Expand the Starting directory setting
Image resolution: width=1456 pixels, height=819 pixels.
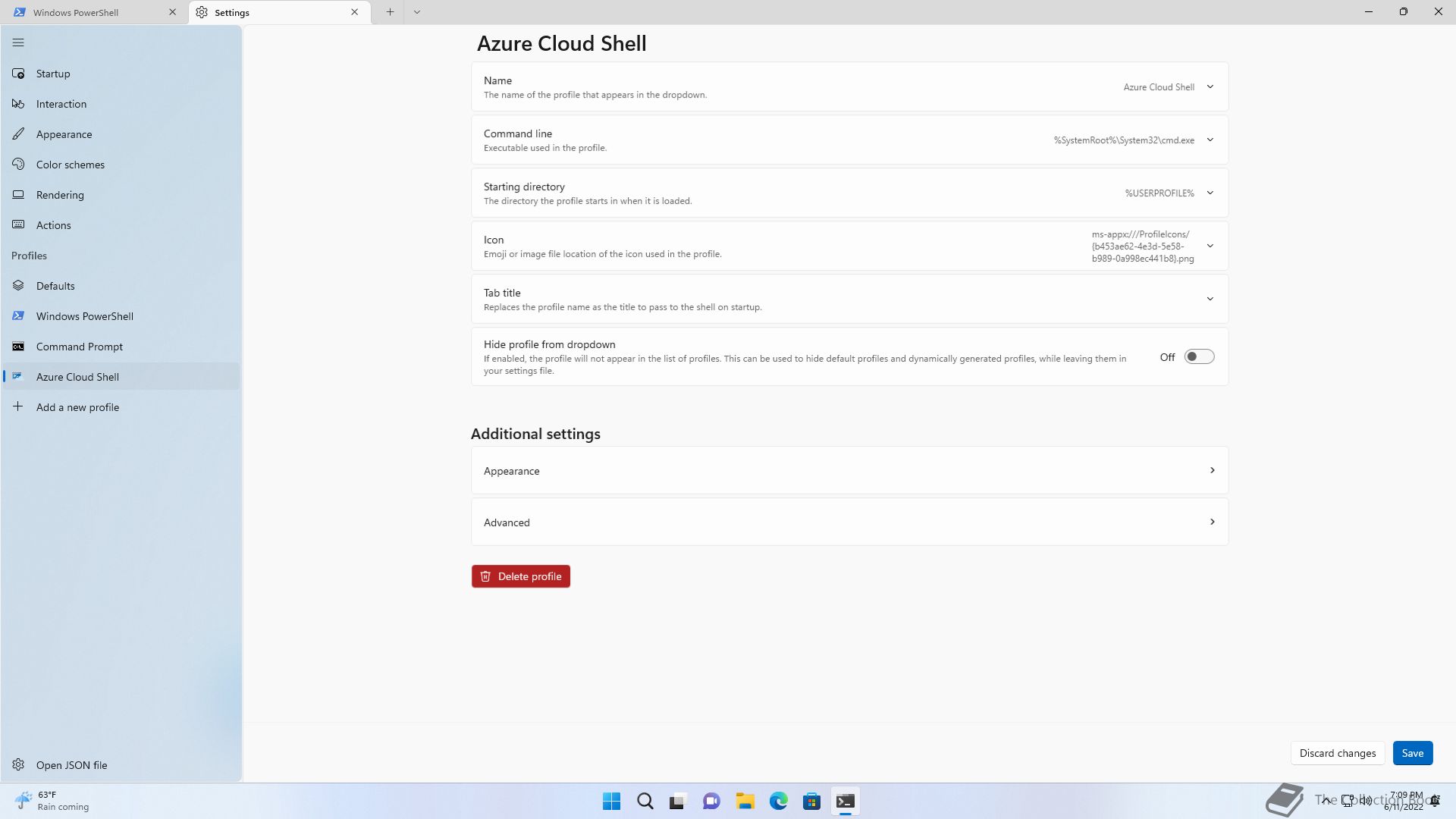[849, 193]
